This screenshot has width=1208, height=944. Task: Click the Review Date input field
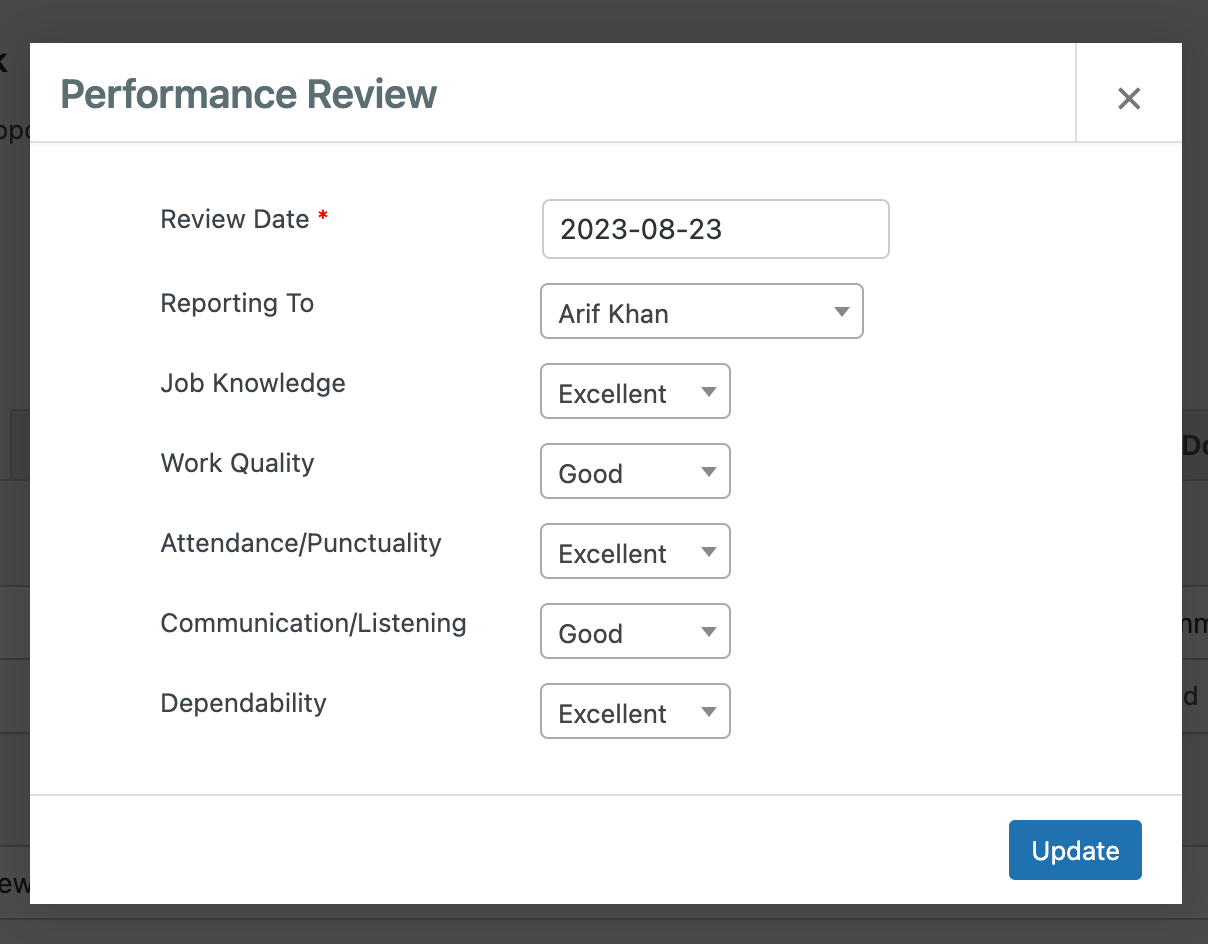click(715, 229)
